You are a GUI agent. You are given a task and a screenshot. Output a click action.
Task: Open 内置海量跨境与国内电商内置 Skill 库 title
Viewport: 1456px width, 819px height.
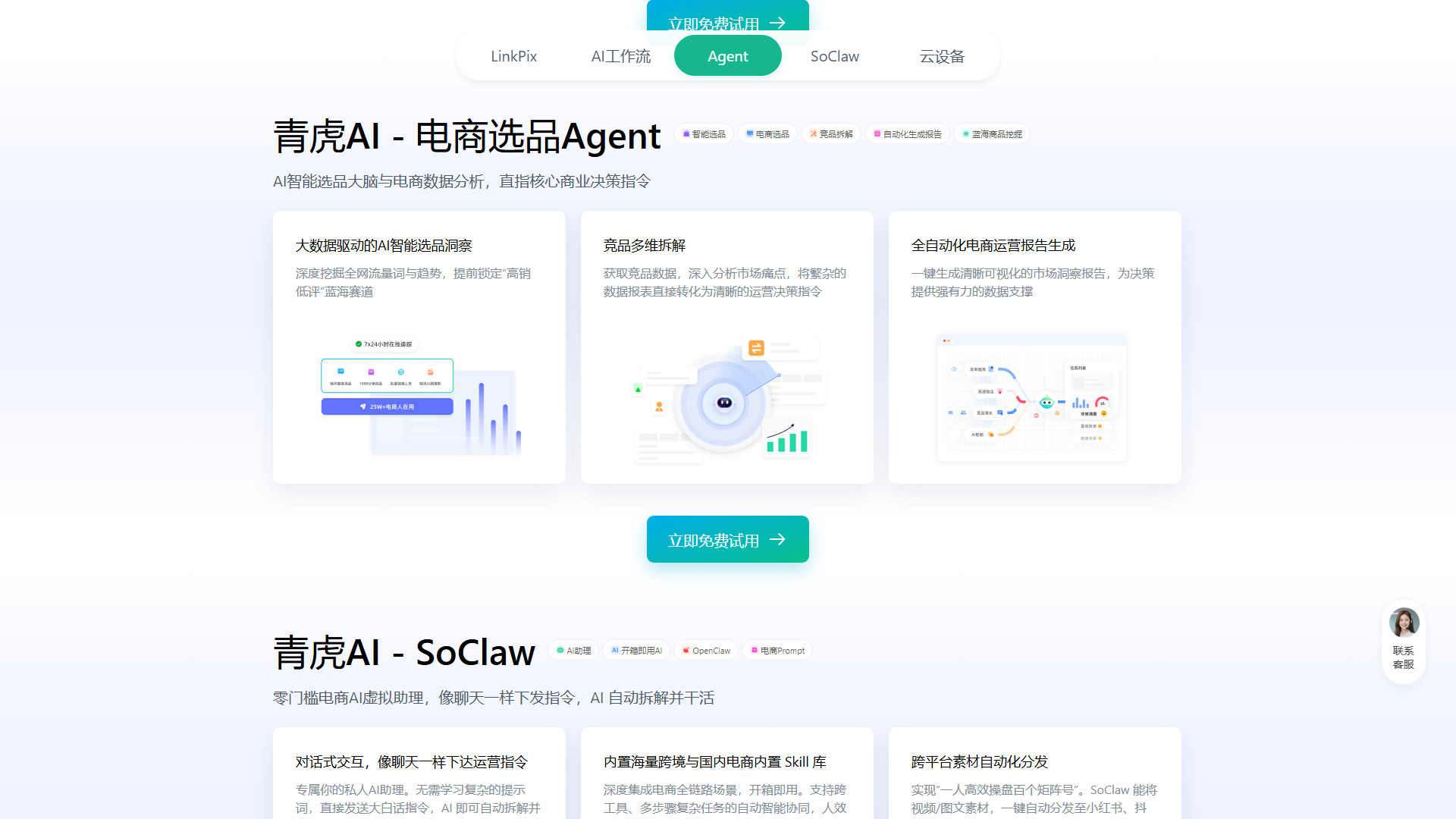pyautogui.click(x=715, y=762)
